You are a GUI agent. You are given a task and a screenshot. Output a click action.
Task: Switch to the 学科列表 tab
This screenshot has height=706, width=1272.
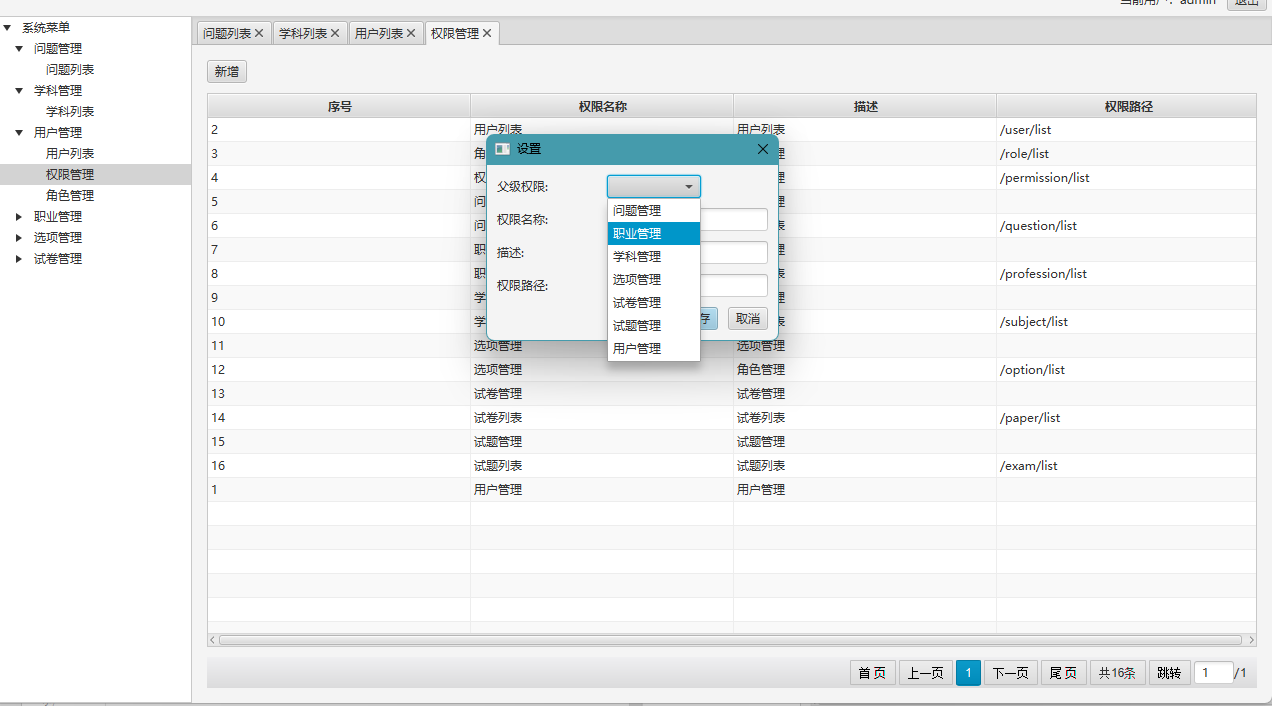(x=302, y=33)
